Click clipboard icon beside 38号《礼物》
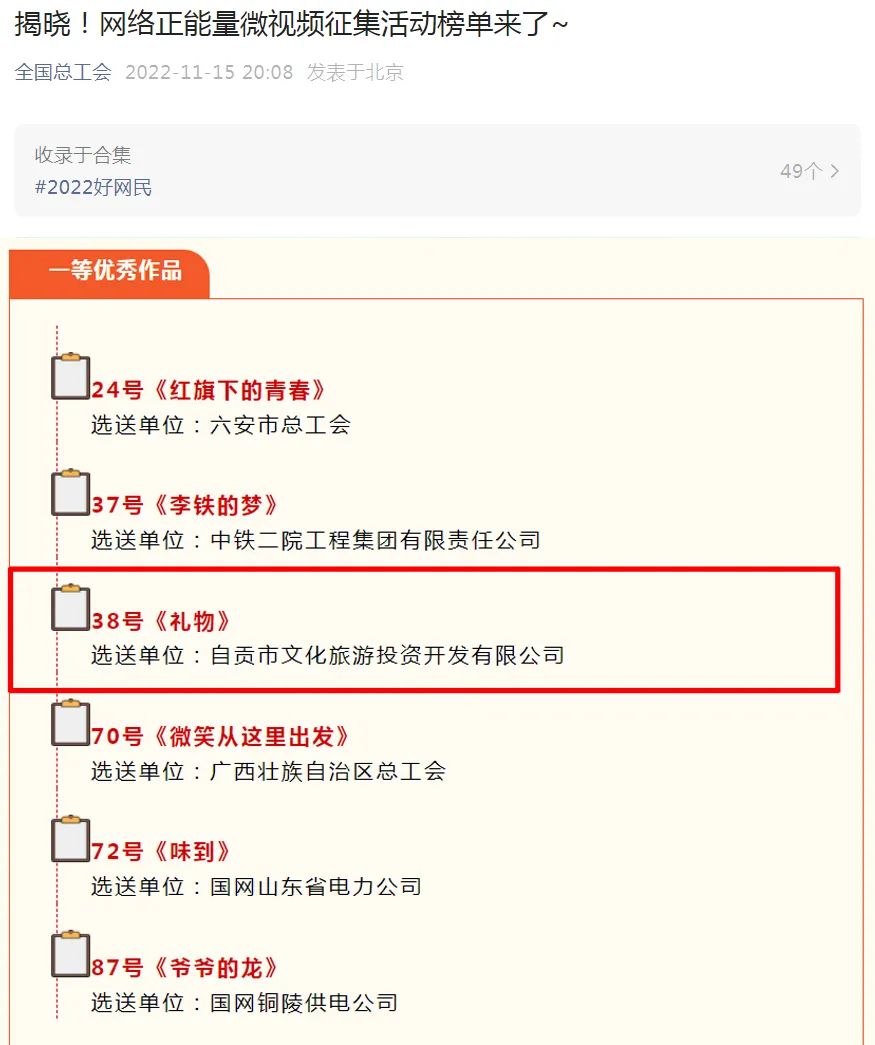875x1045 pixels. click(70, 608)
